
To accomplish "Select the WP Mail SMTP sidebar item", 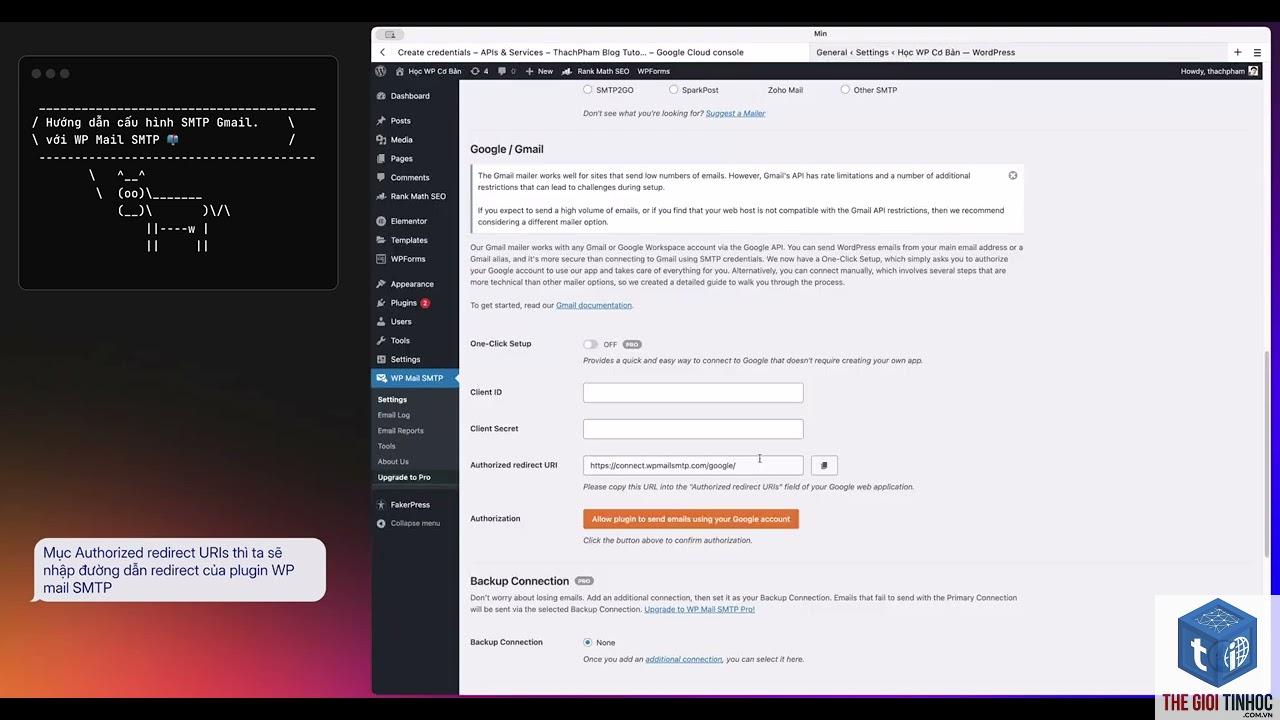I will click(x=416, y=378).
